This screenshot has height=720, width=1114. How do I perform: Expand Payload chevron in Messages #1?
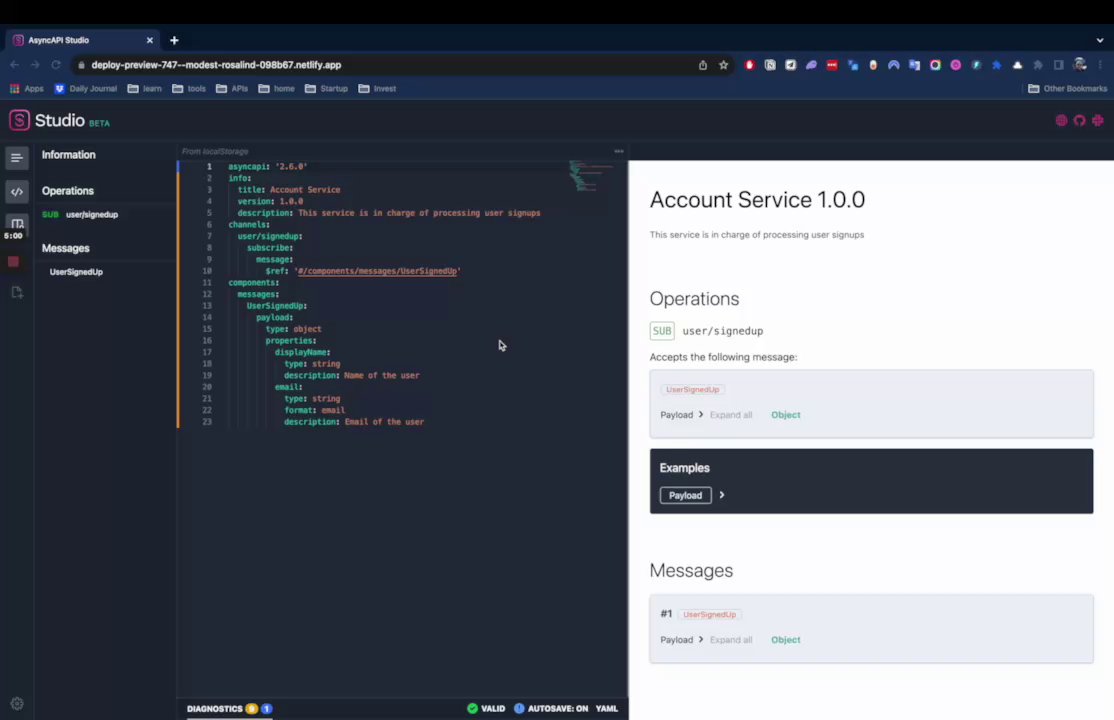click(701, 640)
